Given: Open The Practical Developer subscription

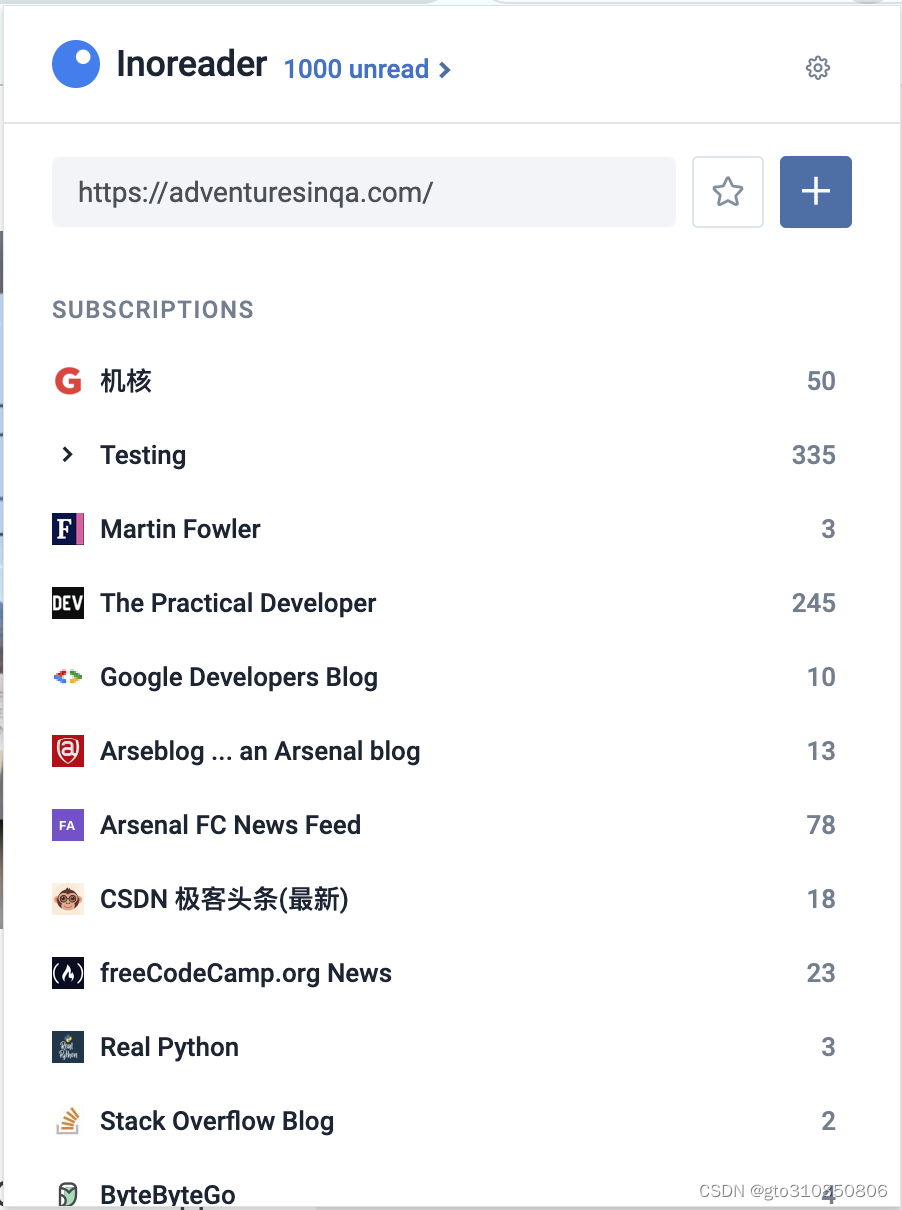Looking at the screenshot, I should [238, 603].
